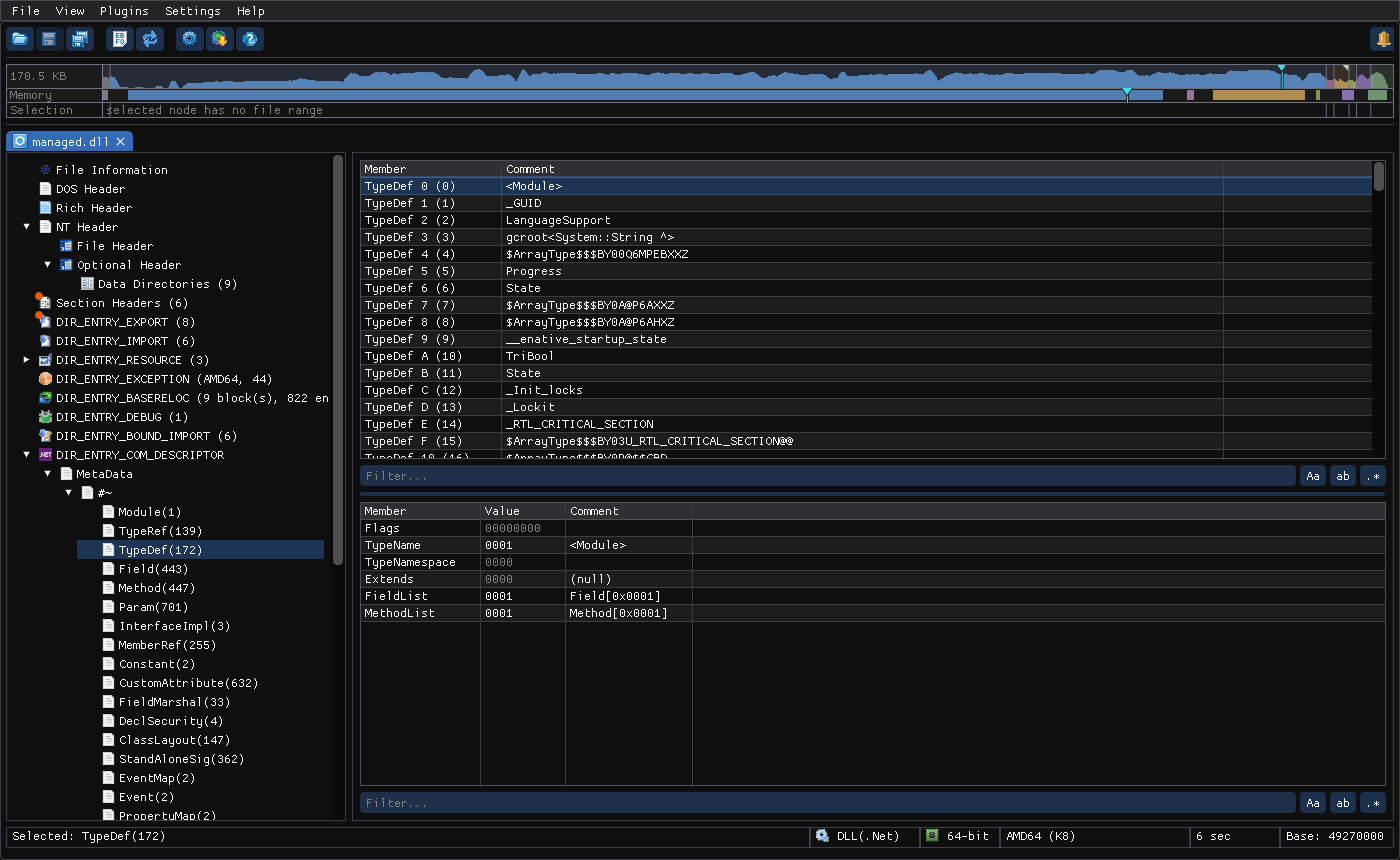This screenshot has width=1400, height=860.
Task: Click the orange DIR_ENTRY_EXCEPTION warning icon
Action: point(45,379)
